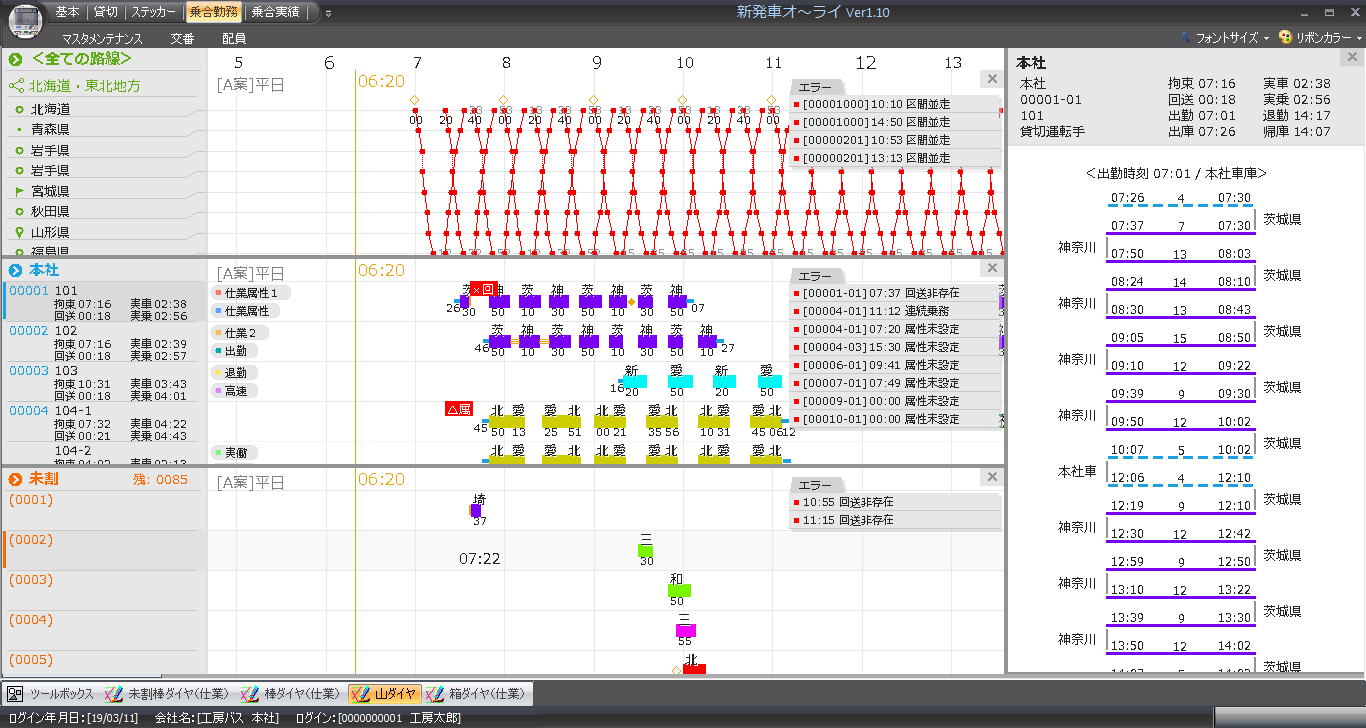Viewport: 1366px width, 728px height.
Task: Toggle the 実働 legend chip
Action: pos(234,453)
